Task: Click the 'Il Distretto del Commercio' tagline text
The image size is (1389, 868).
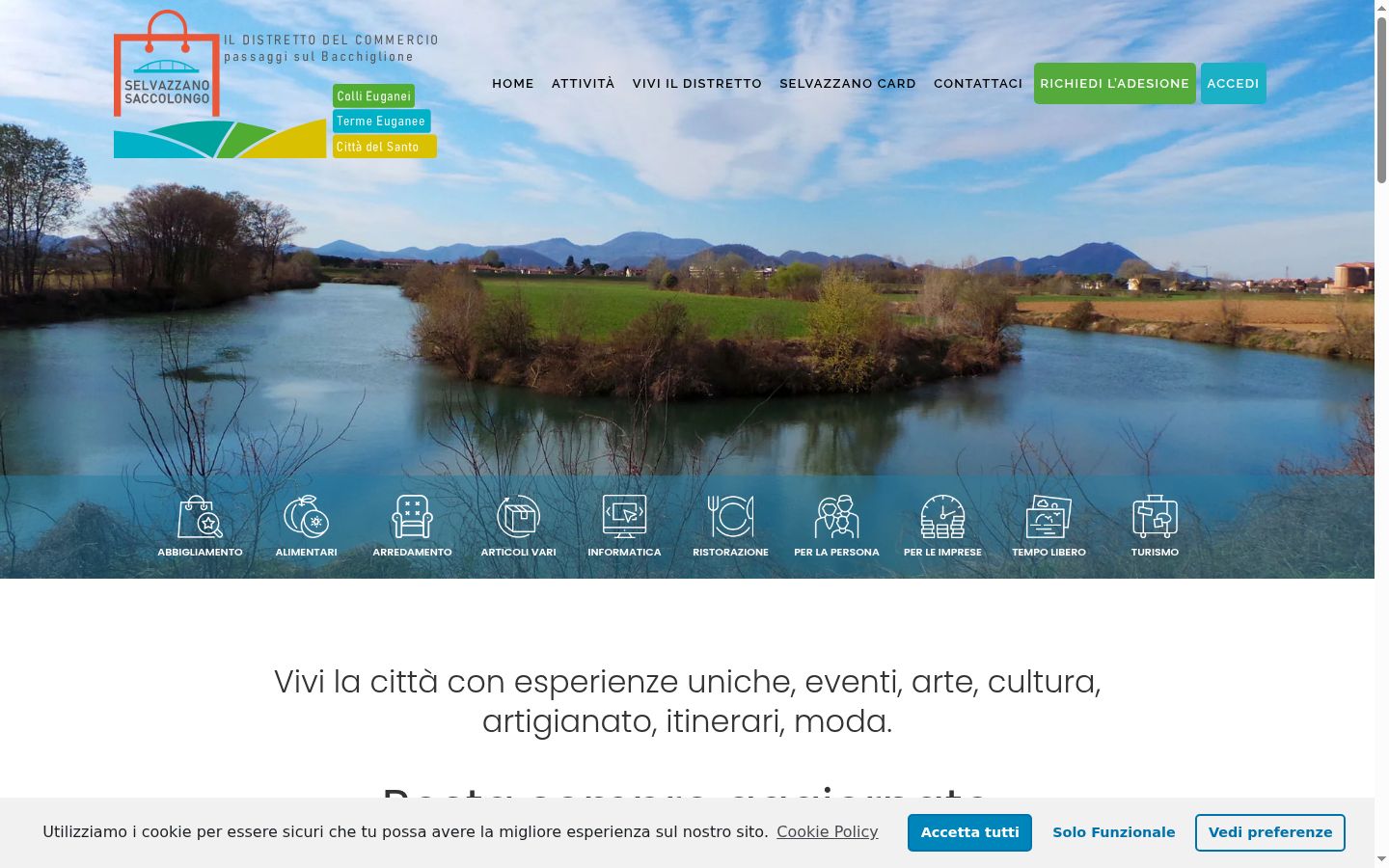Action: pos(332,40)
